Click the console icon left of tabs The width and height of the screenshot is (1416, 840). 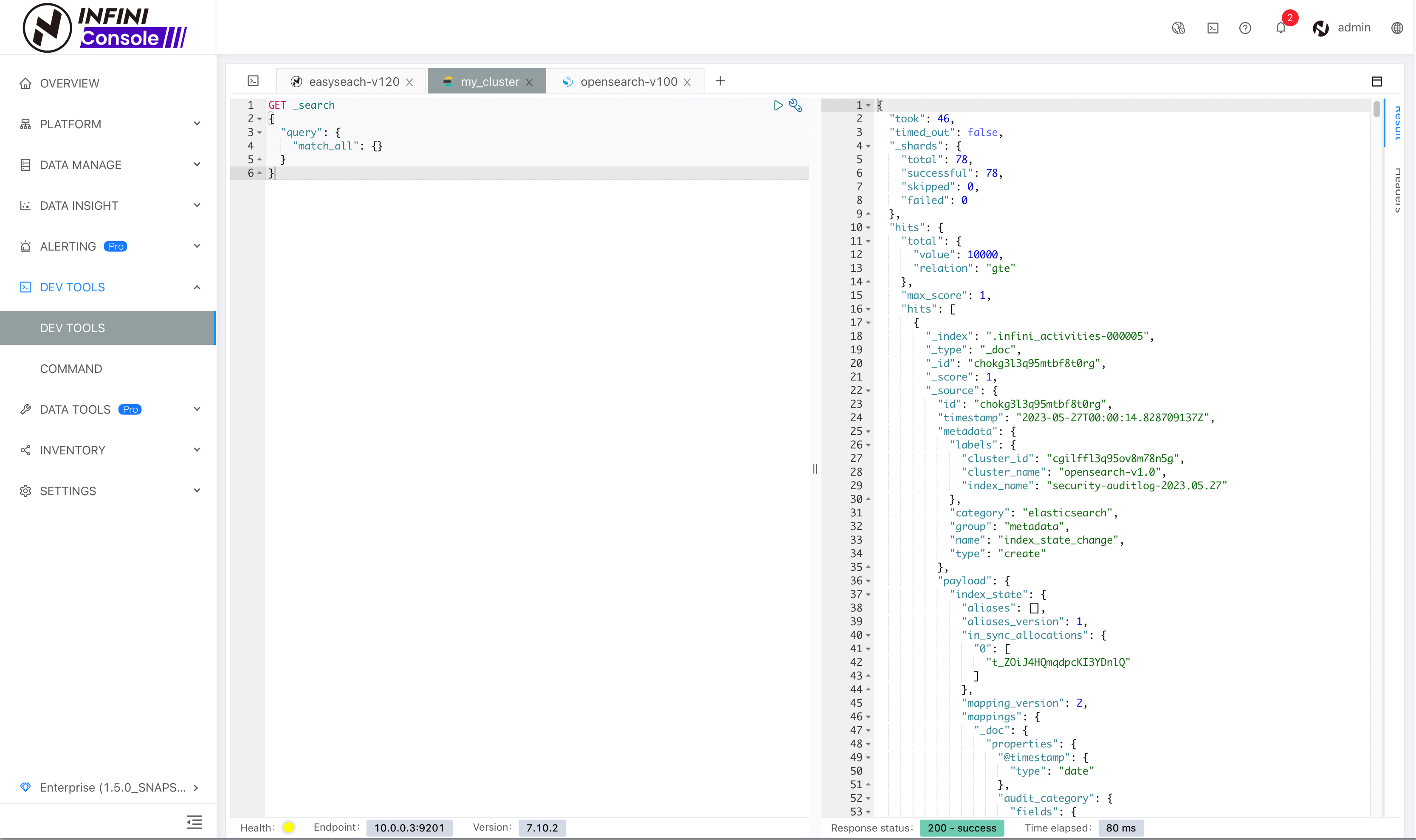[253, 81]
